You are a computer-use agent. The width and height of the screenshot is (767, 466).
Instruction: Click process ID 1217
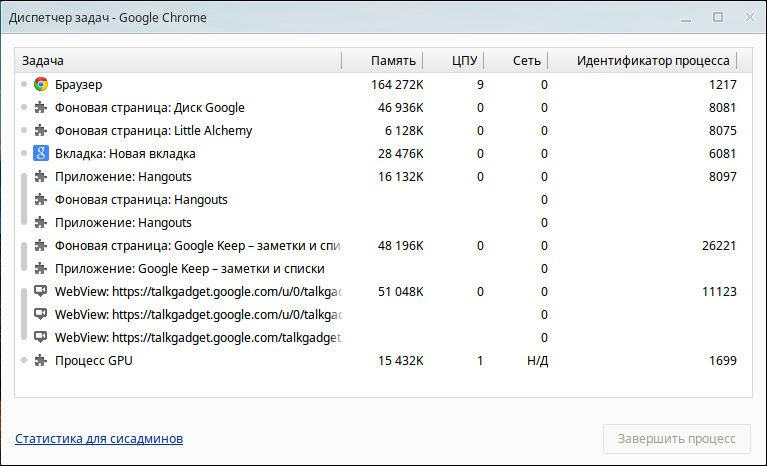click(x=722, y=85)
